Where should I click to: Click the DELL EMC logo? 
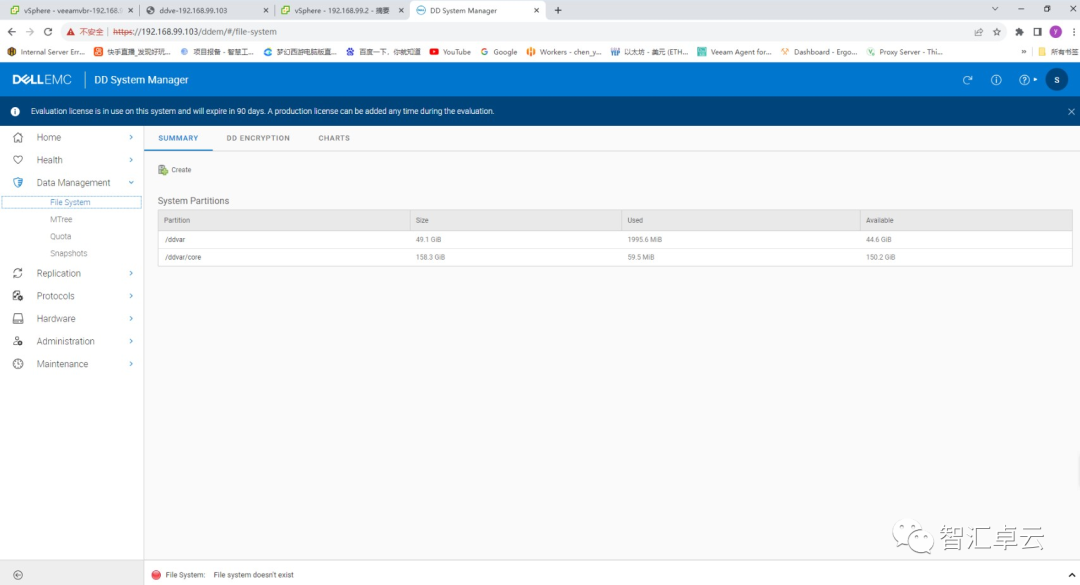click(x=42, y=80)
